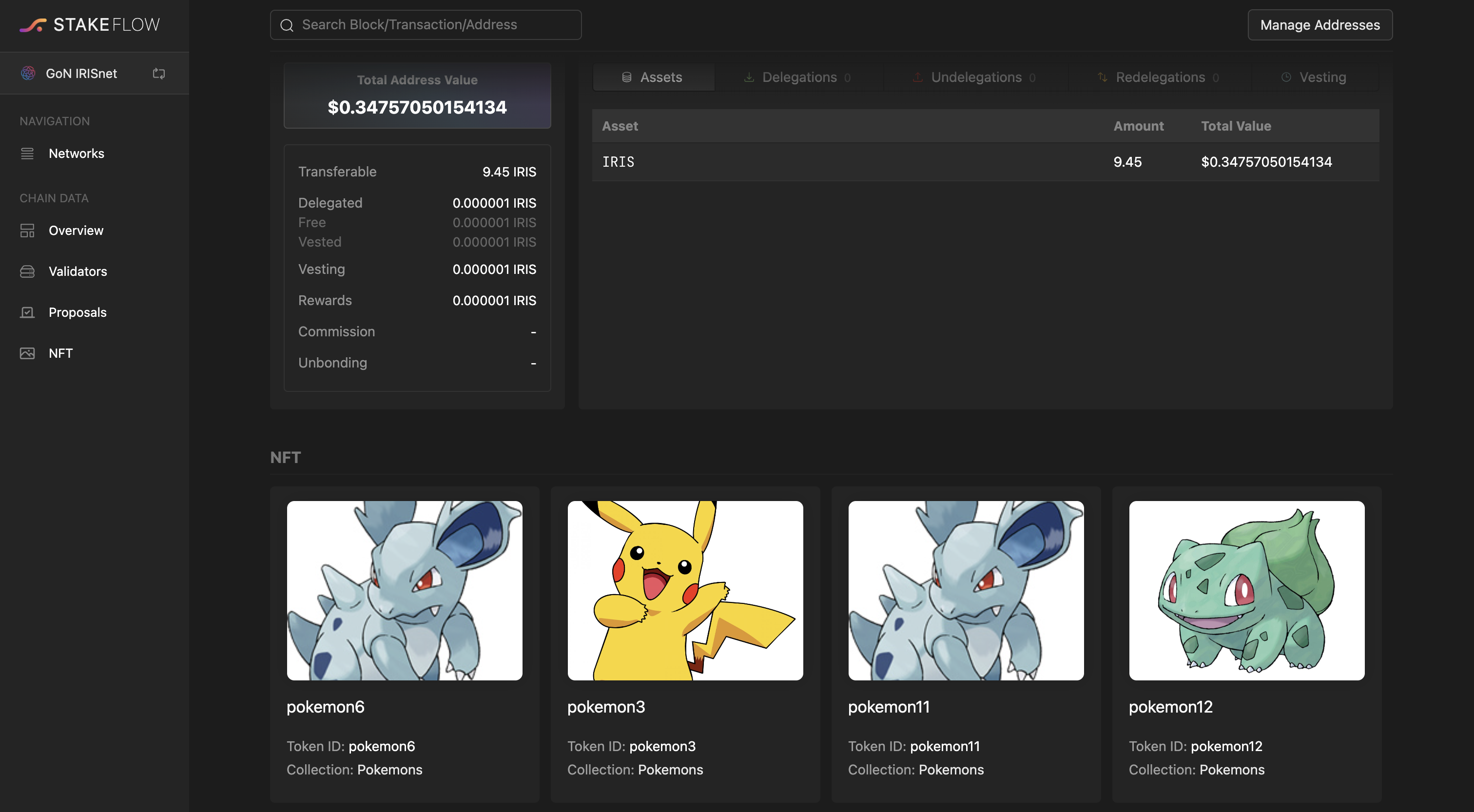Click the GoN IRISnet network icon
The height and width of the screenshot is (812, 1474).
tap(27, 73)
